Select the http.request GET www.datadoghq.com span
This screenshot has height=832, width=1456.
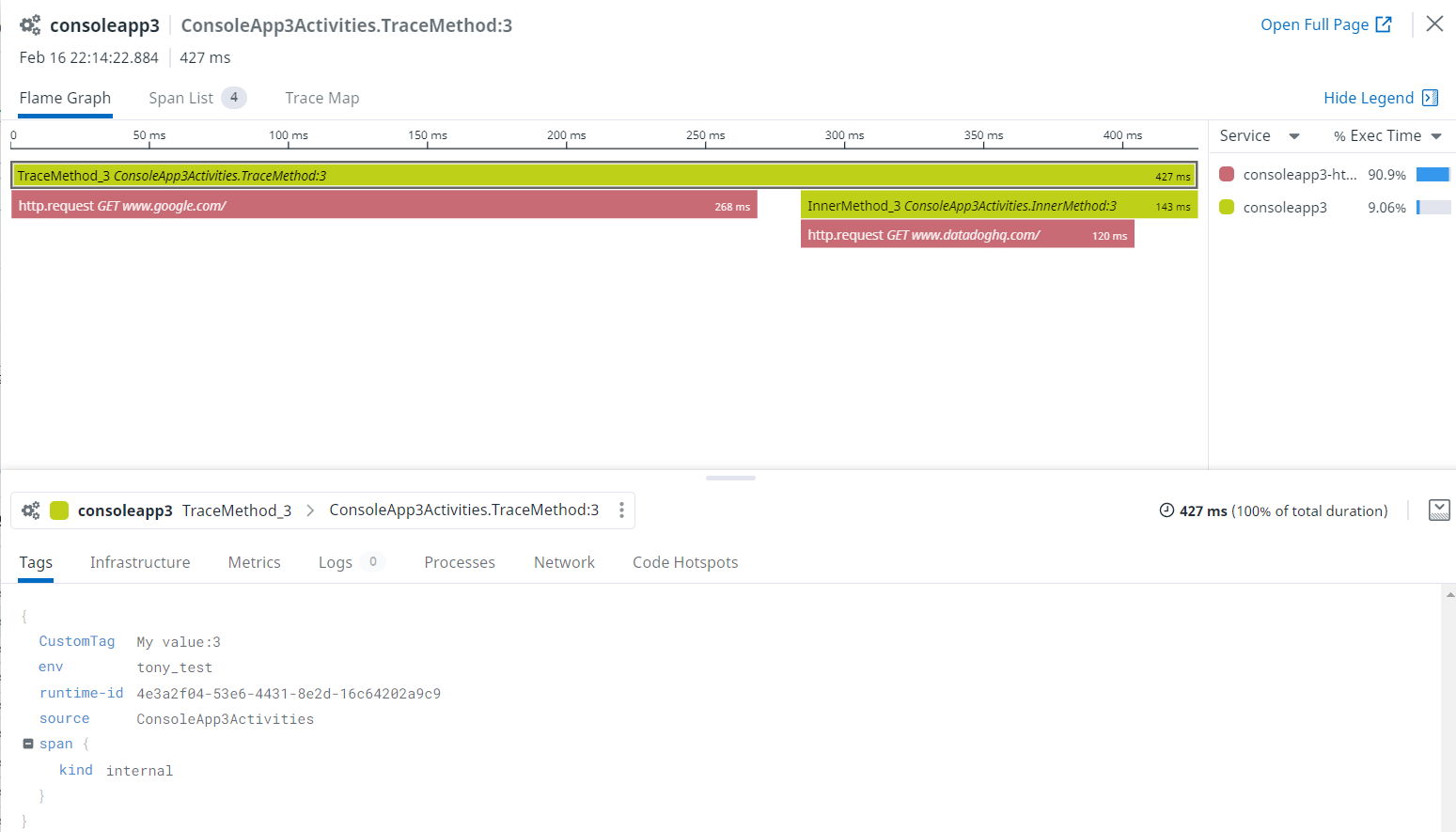point(967,235)
